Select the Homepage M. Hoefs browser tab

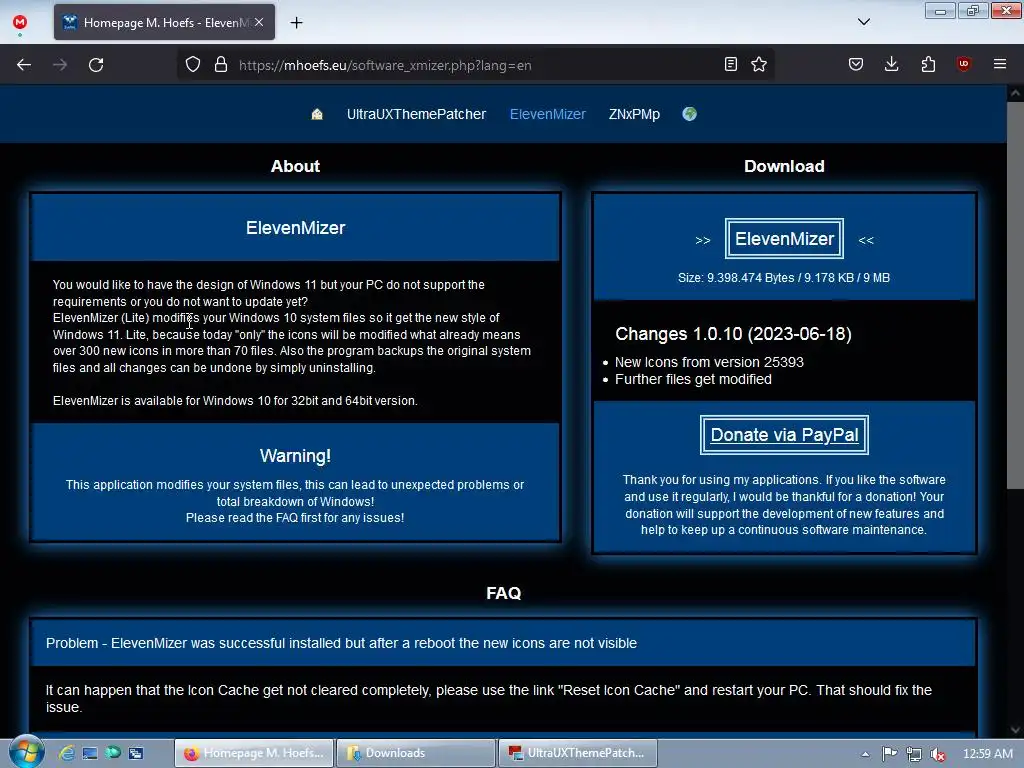click(165, 22)
